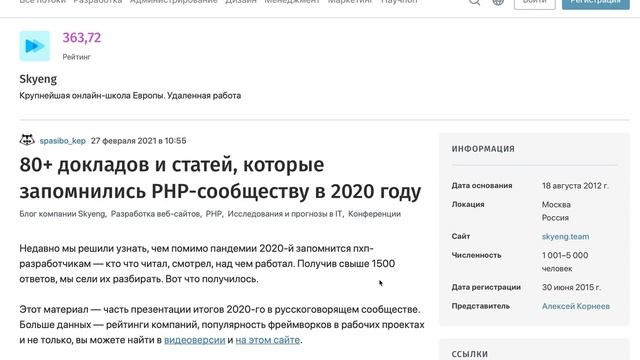Open the PHP hub link
640x360 pixels.
pyautogui.click(x=213, y=214)
